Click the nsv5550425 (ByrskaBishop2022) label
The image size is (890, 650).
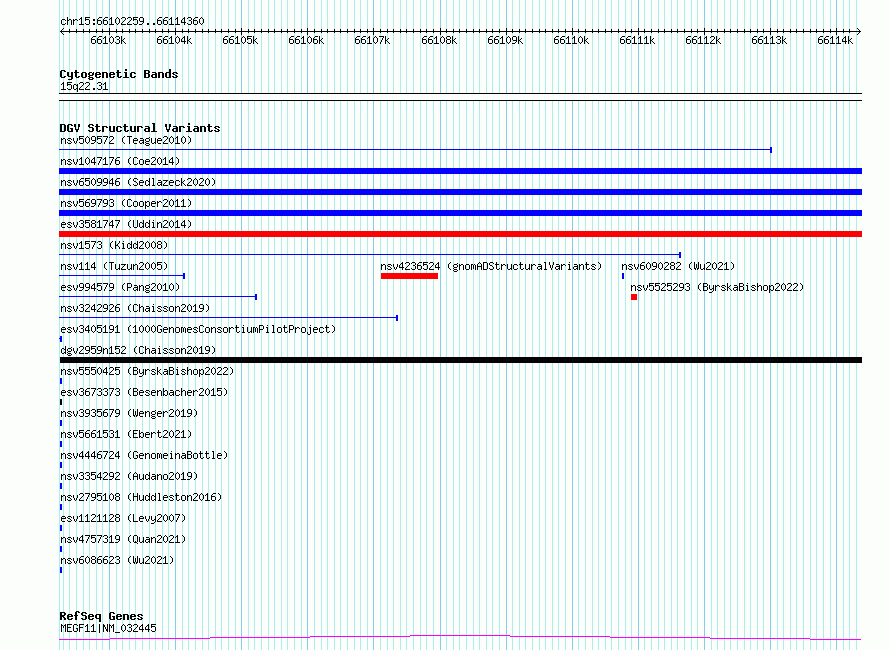[147, 371]
